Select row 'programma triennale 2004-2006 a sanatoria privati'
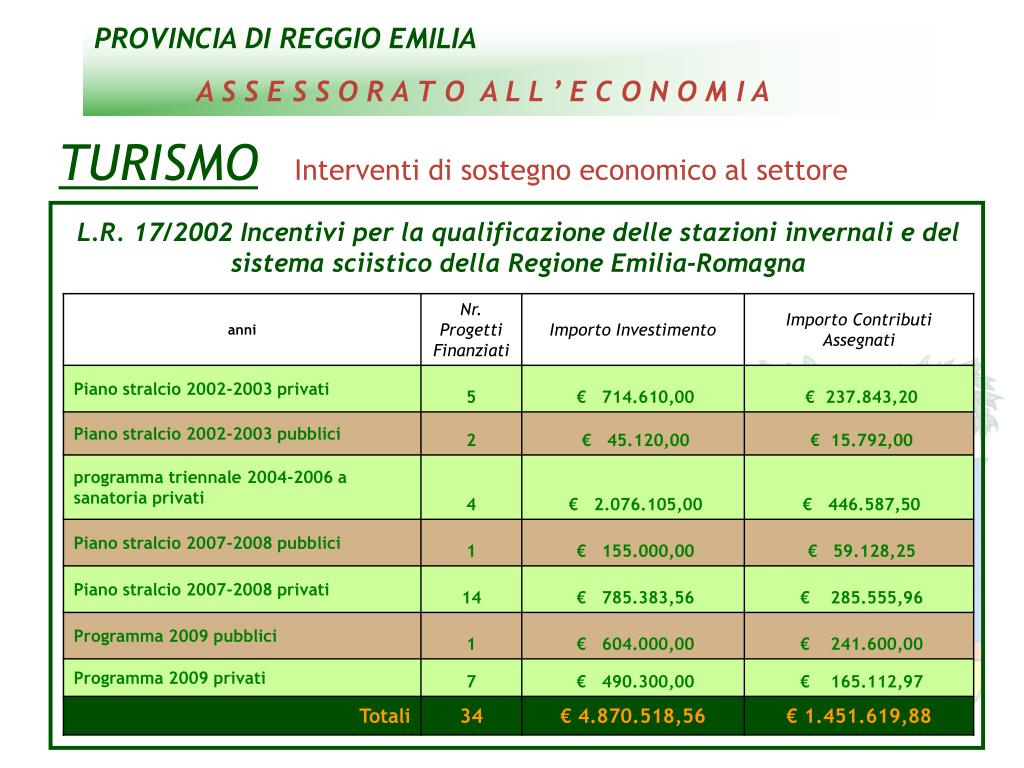1024x768 pixels. pyautogui.click(x=518, y=487)
